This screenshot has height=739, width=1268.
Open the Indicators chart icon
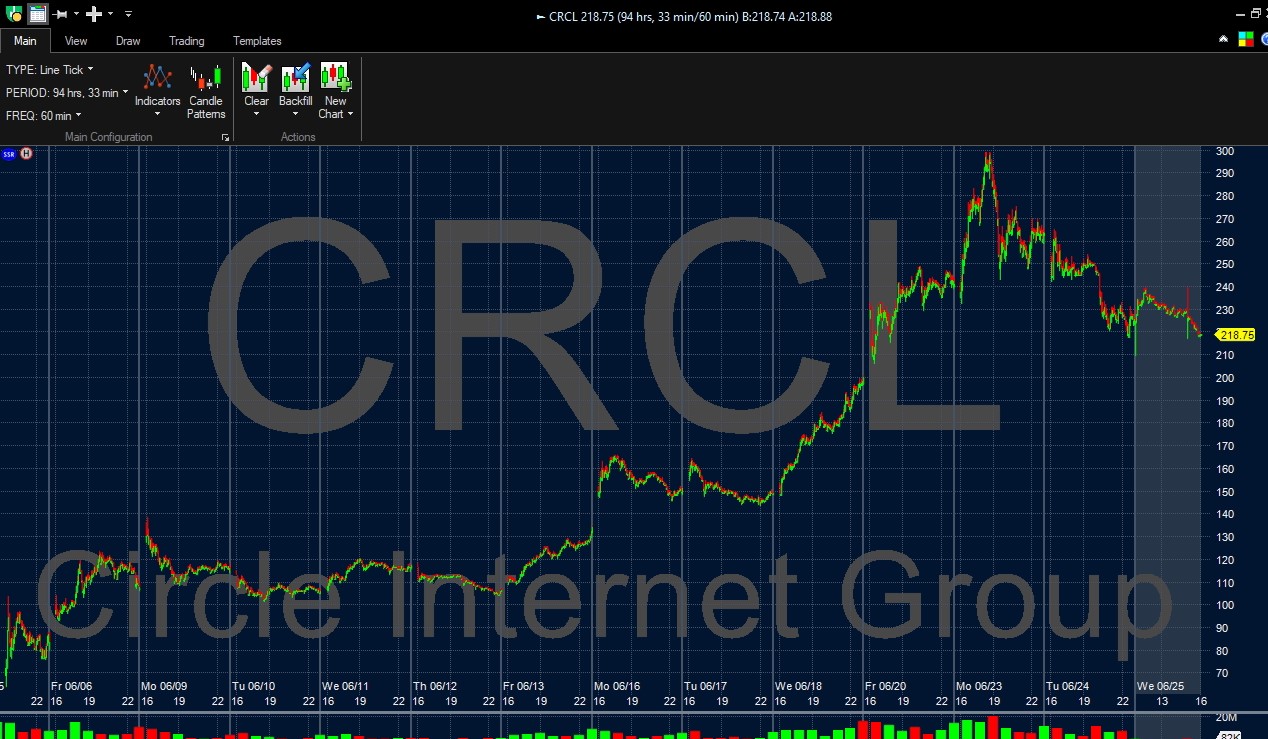click(158, 77)
